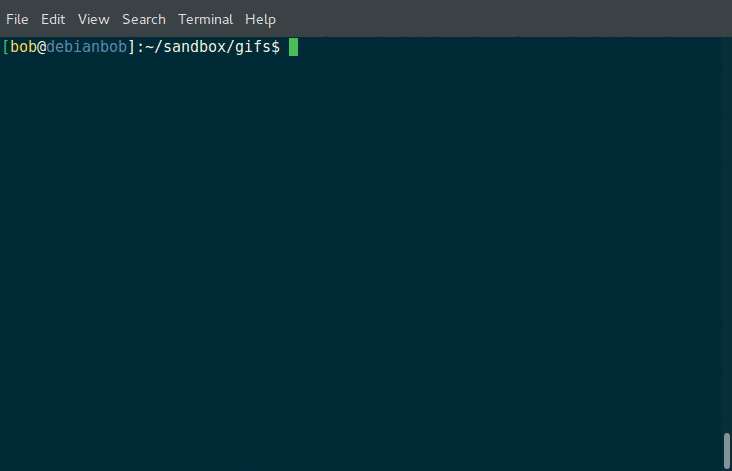The width and height of the screenshot is (732, 471).
Task: Open the Search menu
Action: coord(144,19)
